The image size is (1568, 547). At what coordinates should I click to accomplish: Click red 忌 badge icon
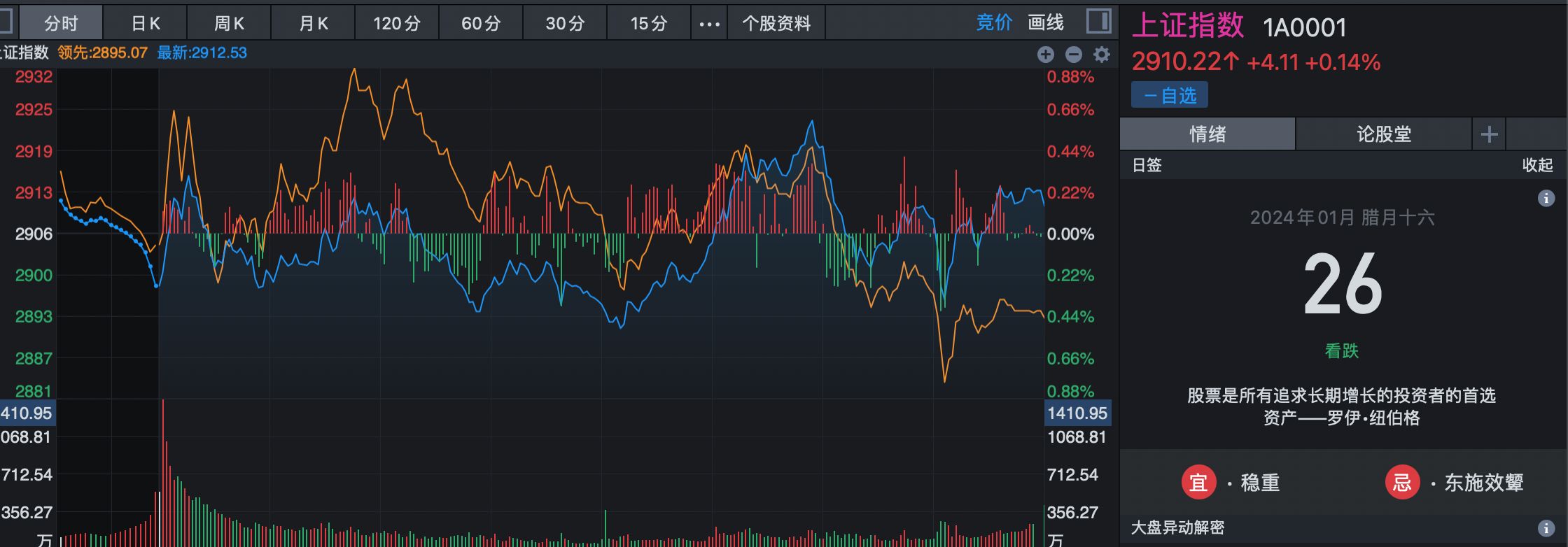point(1402,482)
